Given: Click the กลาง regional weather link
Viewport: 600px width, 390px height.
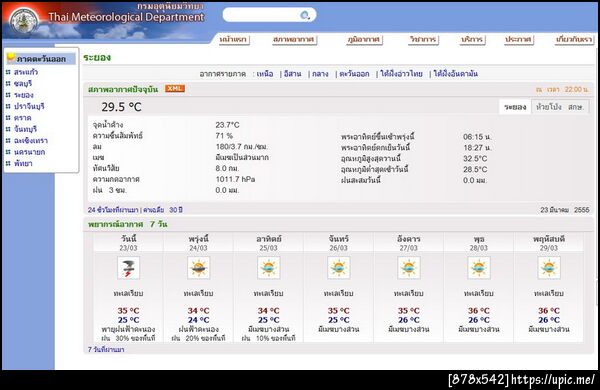Looking at the screenshot, I should tap(320, 74).
